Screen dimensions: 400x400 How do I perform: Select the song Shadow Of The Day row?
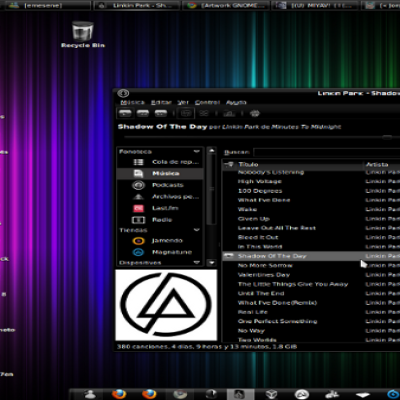311,256
